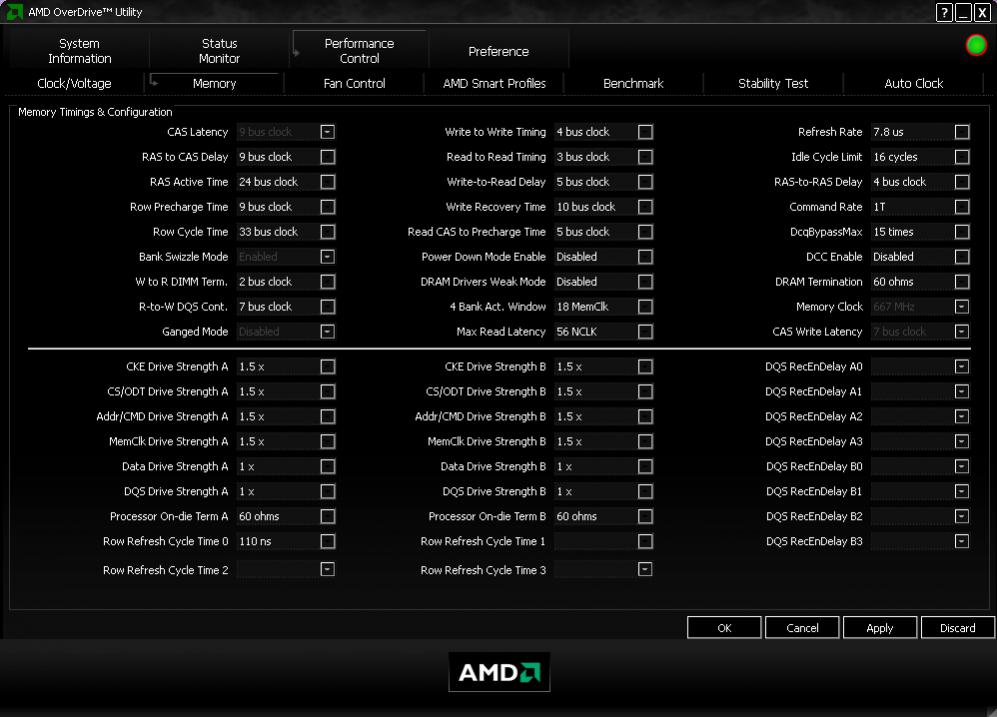Enable MemClk Drive Strength B checkbox
Viewport: 997px width, 717px height.
pos(645,441)
